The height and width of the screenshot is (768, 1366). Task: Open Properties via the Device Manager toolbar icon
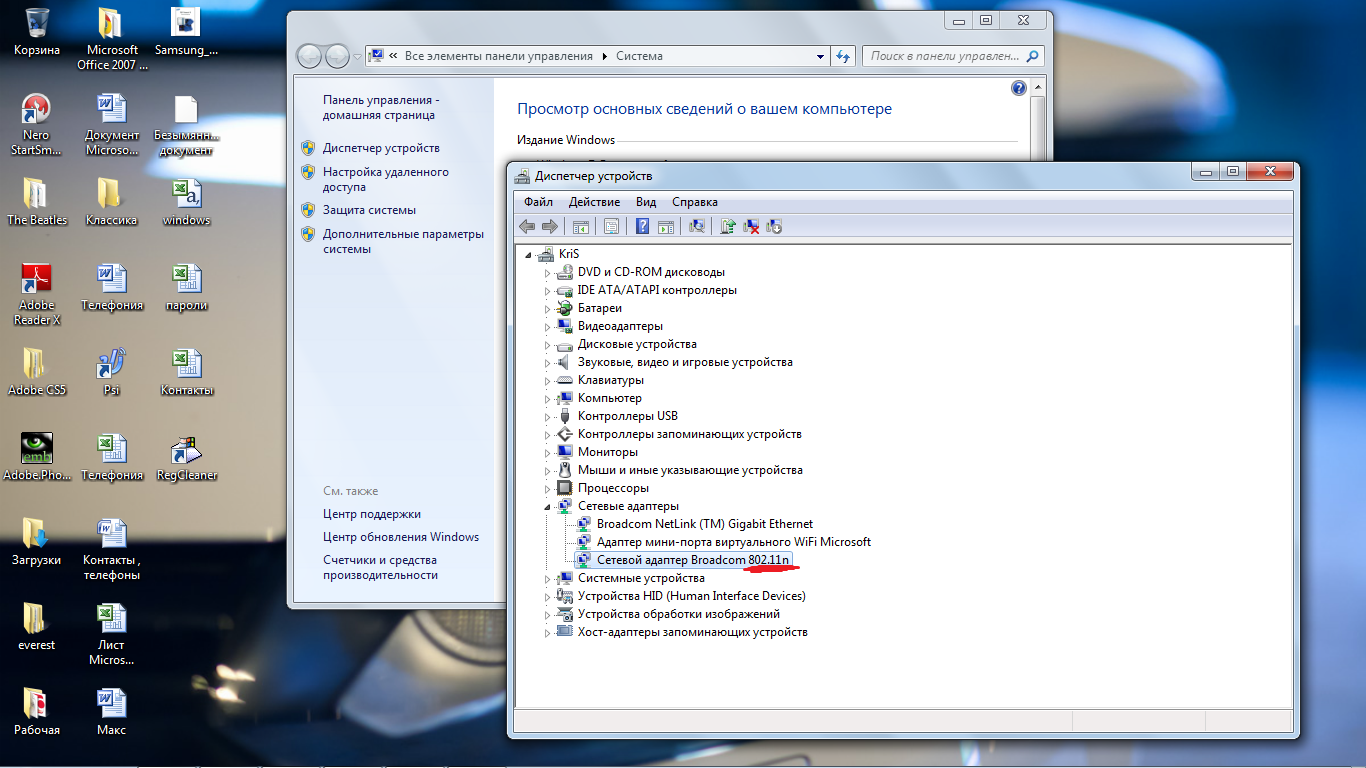[x=612, y=227]
